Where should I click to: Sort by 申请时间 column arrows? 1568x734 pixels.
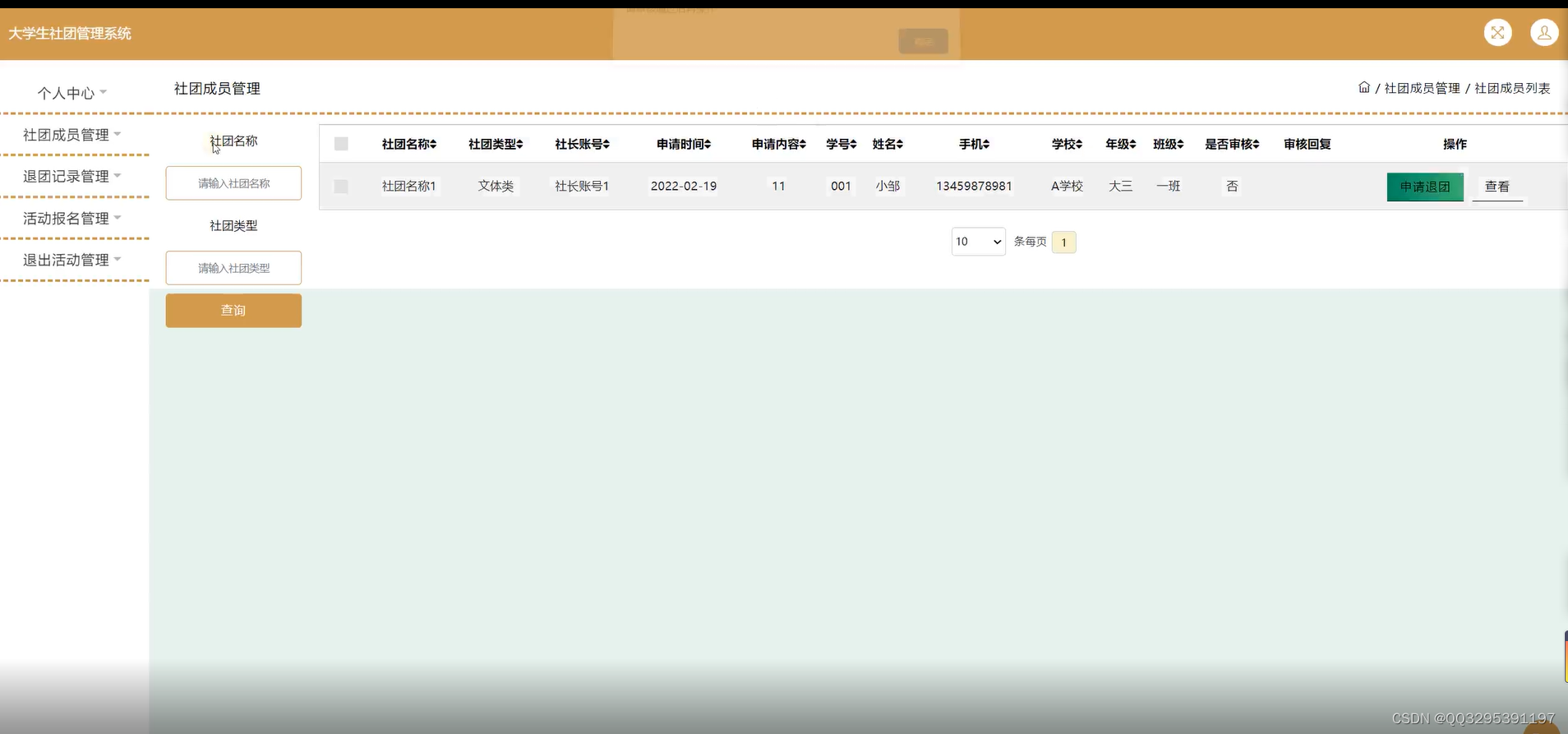point(708,145)
